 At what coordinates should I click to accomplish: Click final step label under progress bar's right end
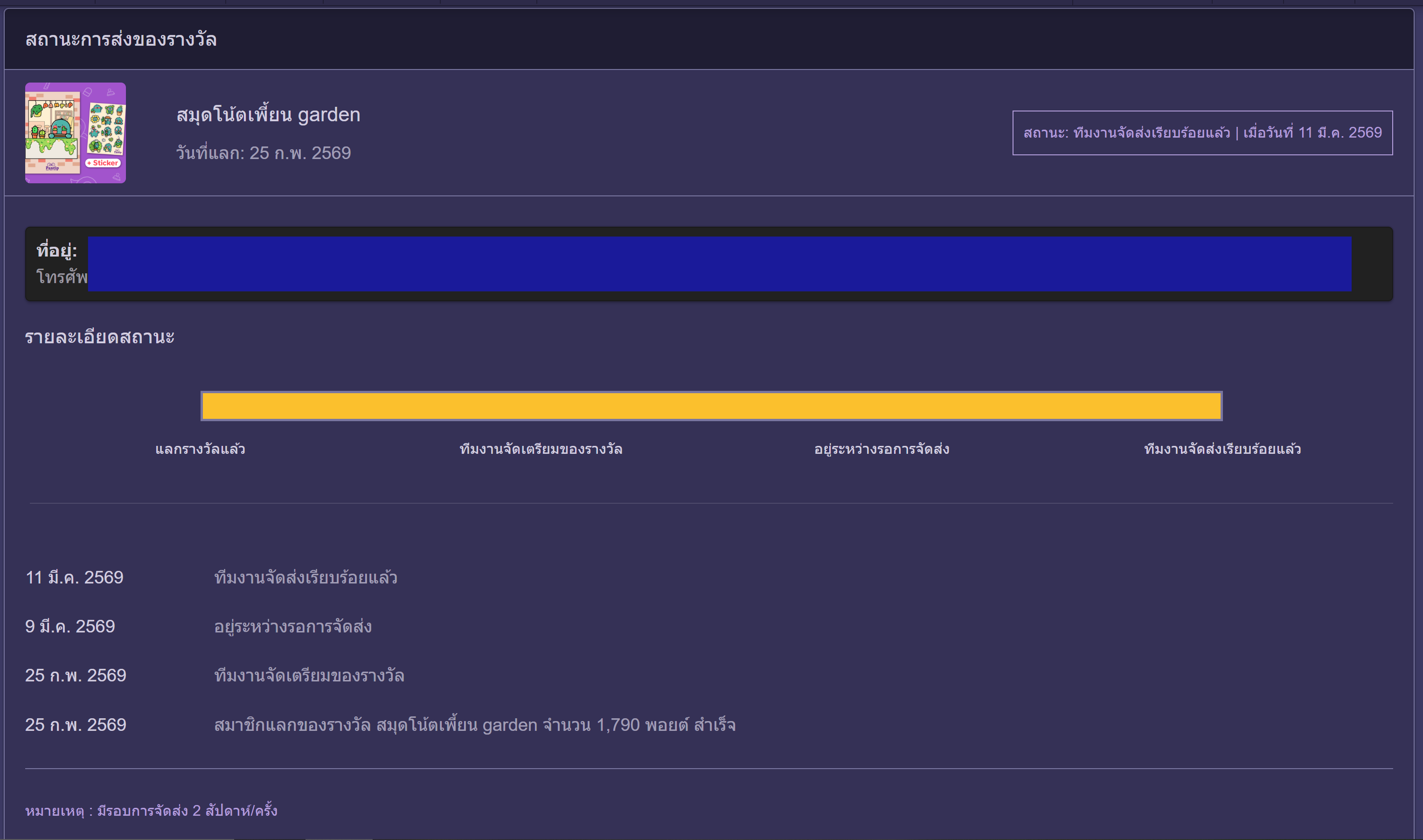1222,450
